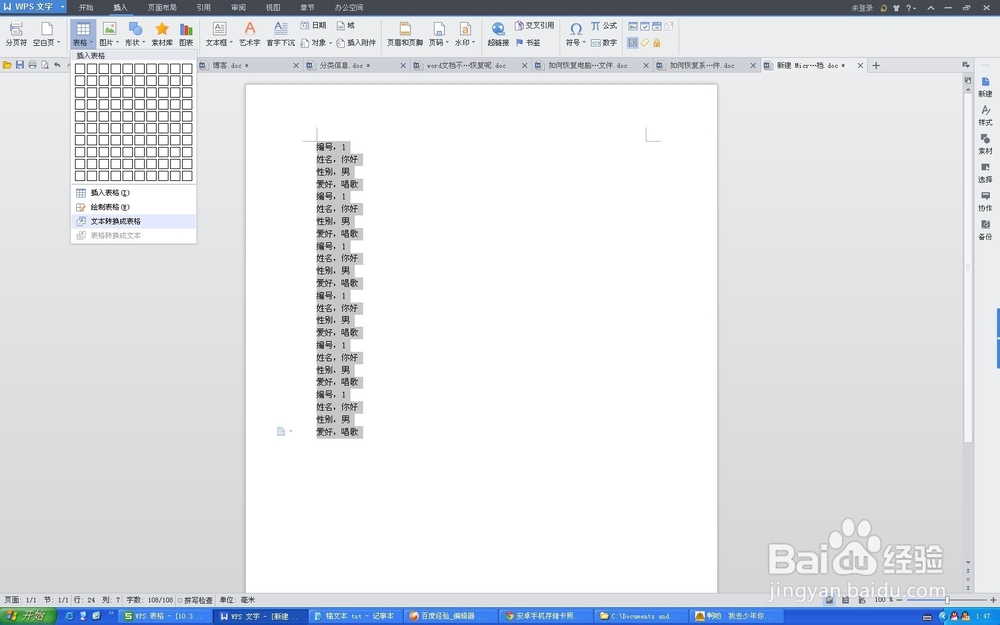Image resolution: width=1000 pixels, height=625 pixels.
Task: Click the open folder icon in quick toolbar
Action: pos(8,65)
